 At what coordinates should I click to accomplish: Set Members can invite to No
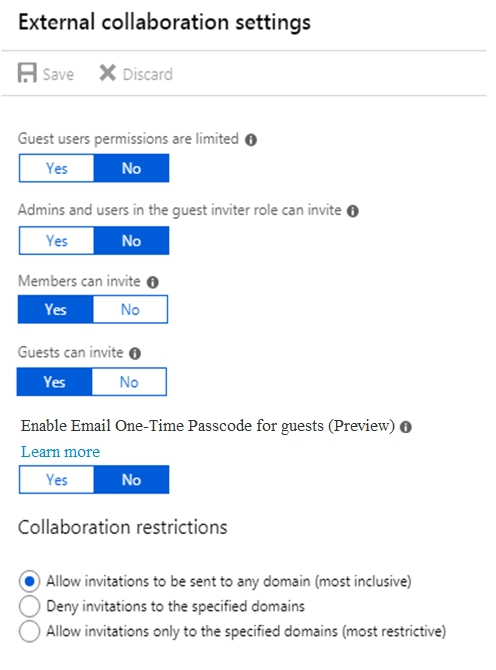tap(130, 309)
